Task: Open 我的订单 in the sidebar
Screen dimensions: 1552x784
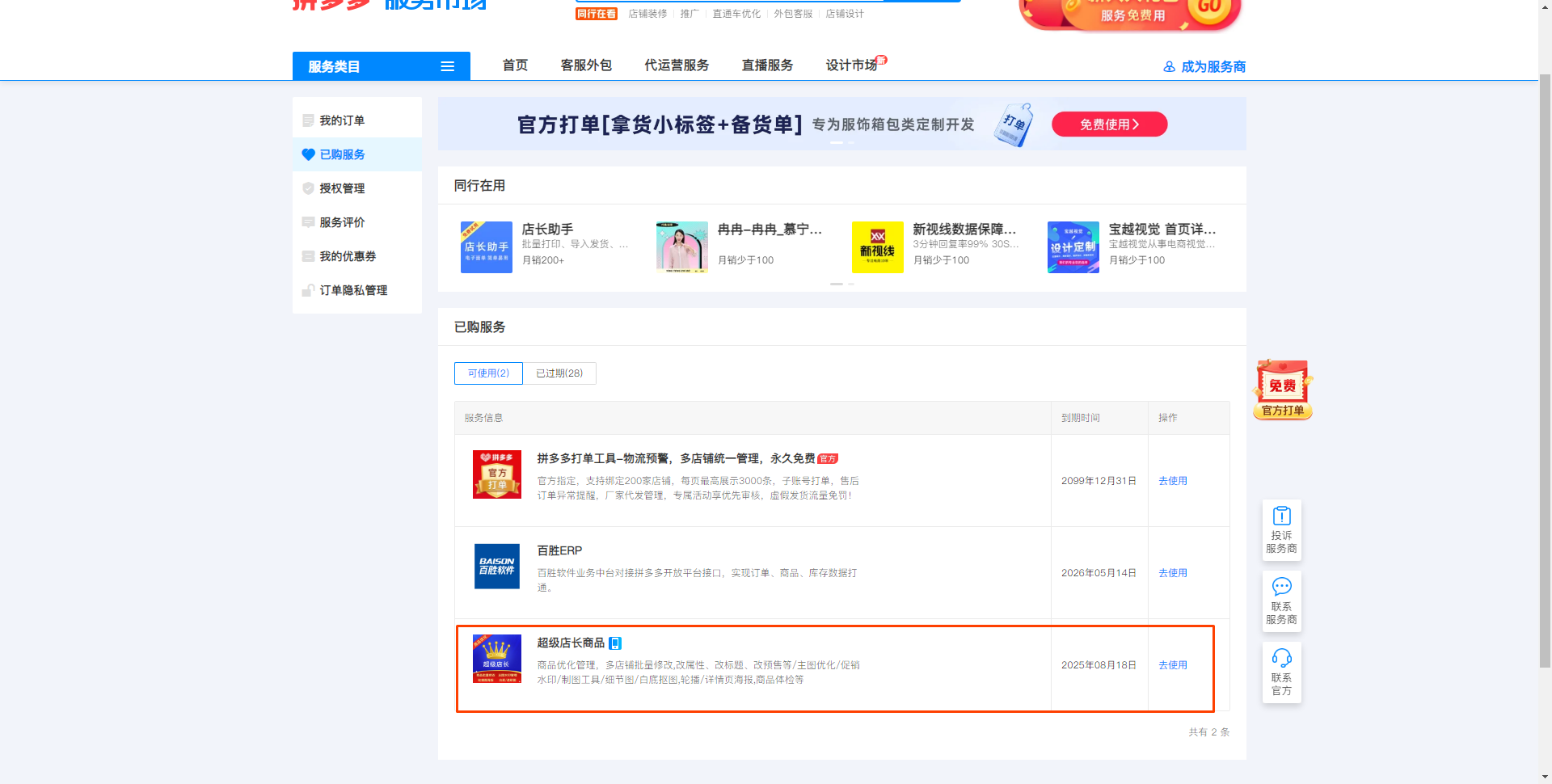Action: [342, 120]
